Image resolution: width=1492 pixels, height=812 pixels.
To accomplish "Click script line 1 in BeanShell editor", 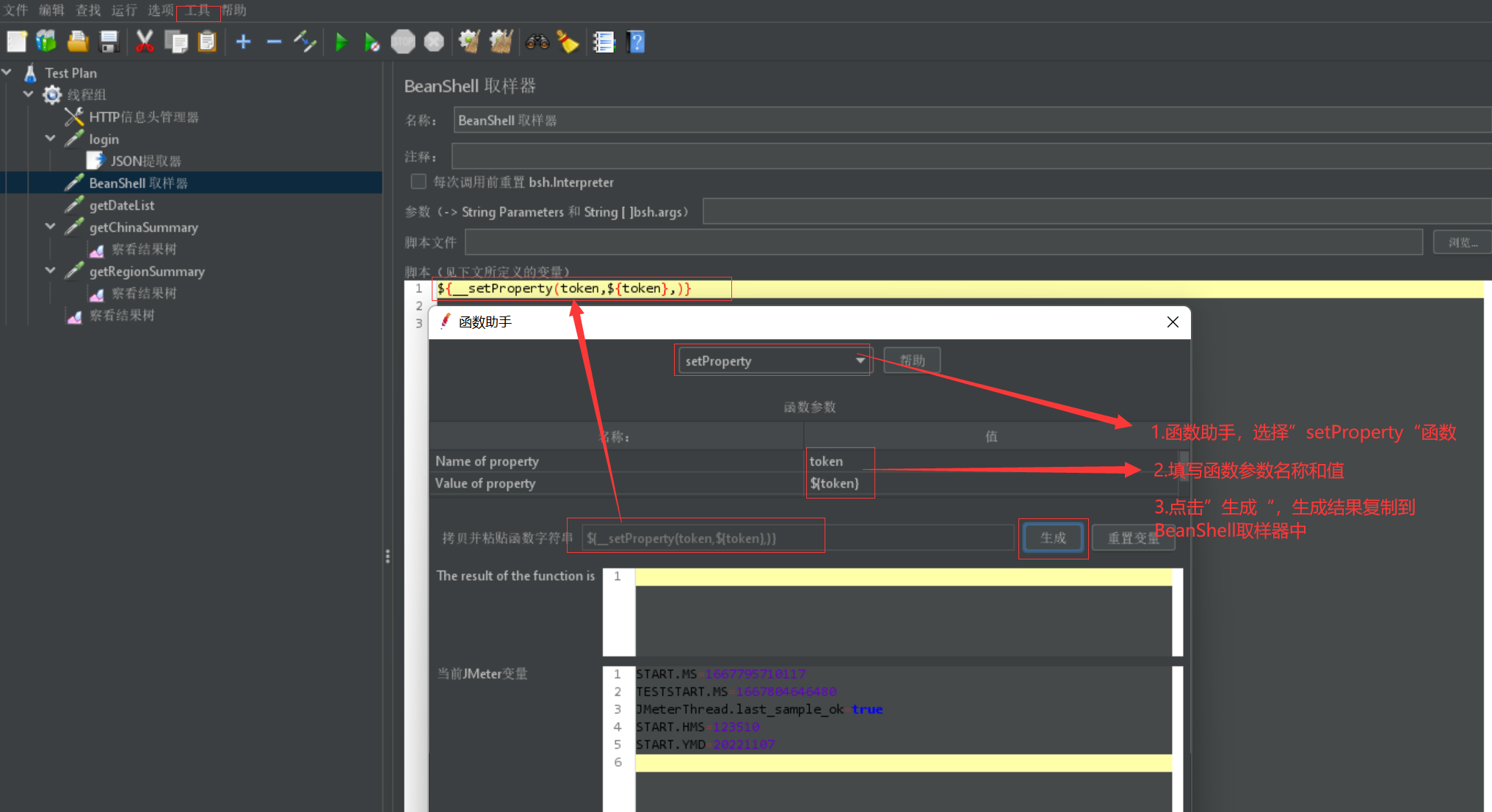I will pos(960,289).
